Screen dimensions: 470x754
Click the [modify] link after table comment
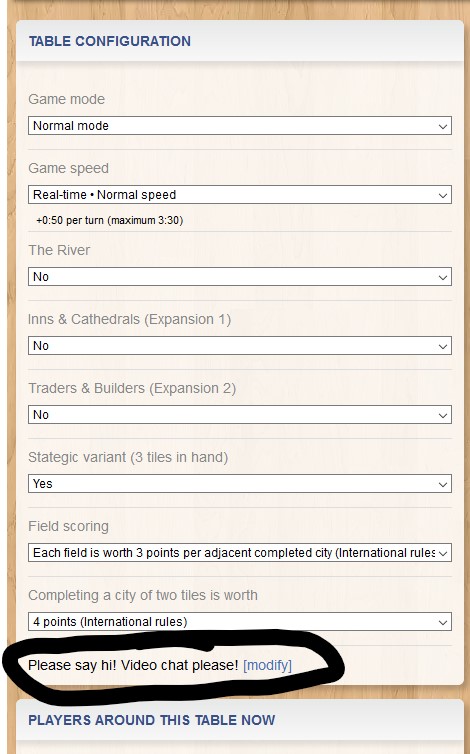point(267,666)
